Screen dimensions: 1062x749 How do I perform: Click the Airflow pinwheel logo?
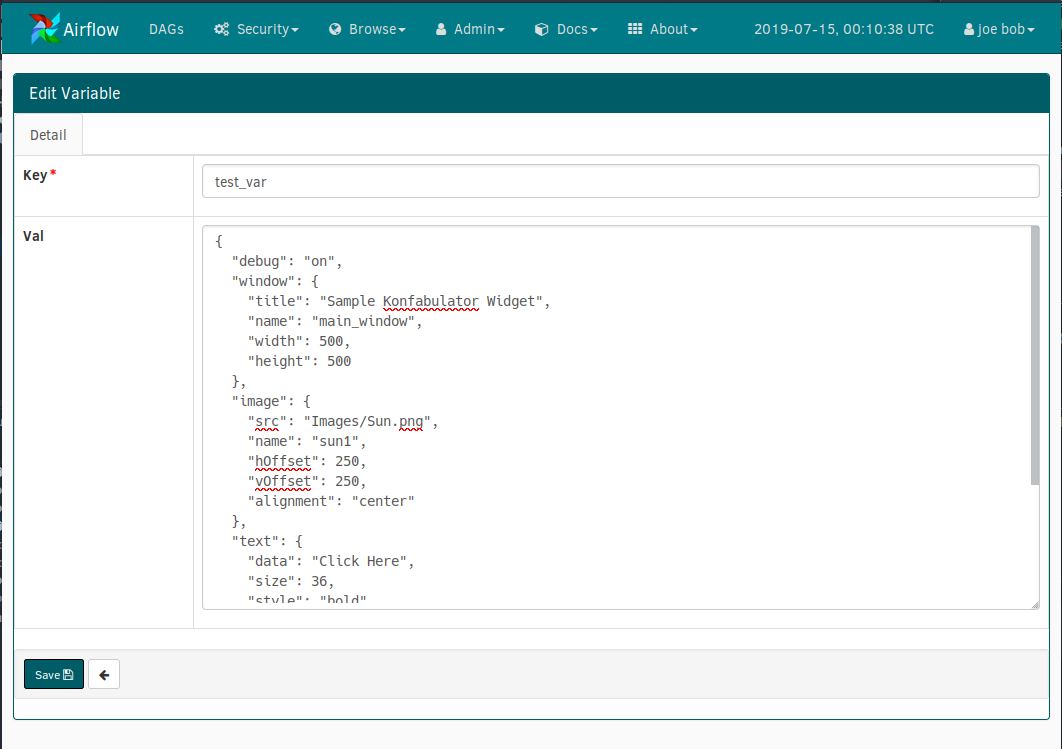tap(45, 28)
